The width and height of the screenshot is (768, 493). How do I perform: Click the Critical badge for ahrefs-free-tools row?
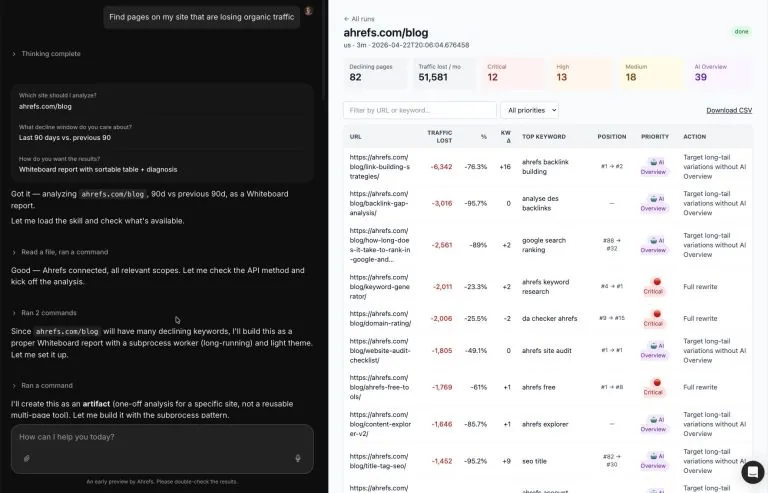pos(653,387)
